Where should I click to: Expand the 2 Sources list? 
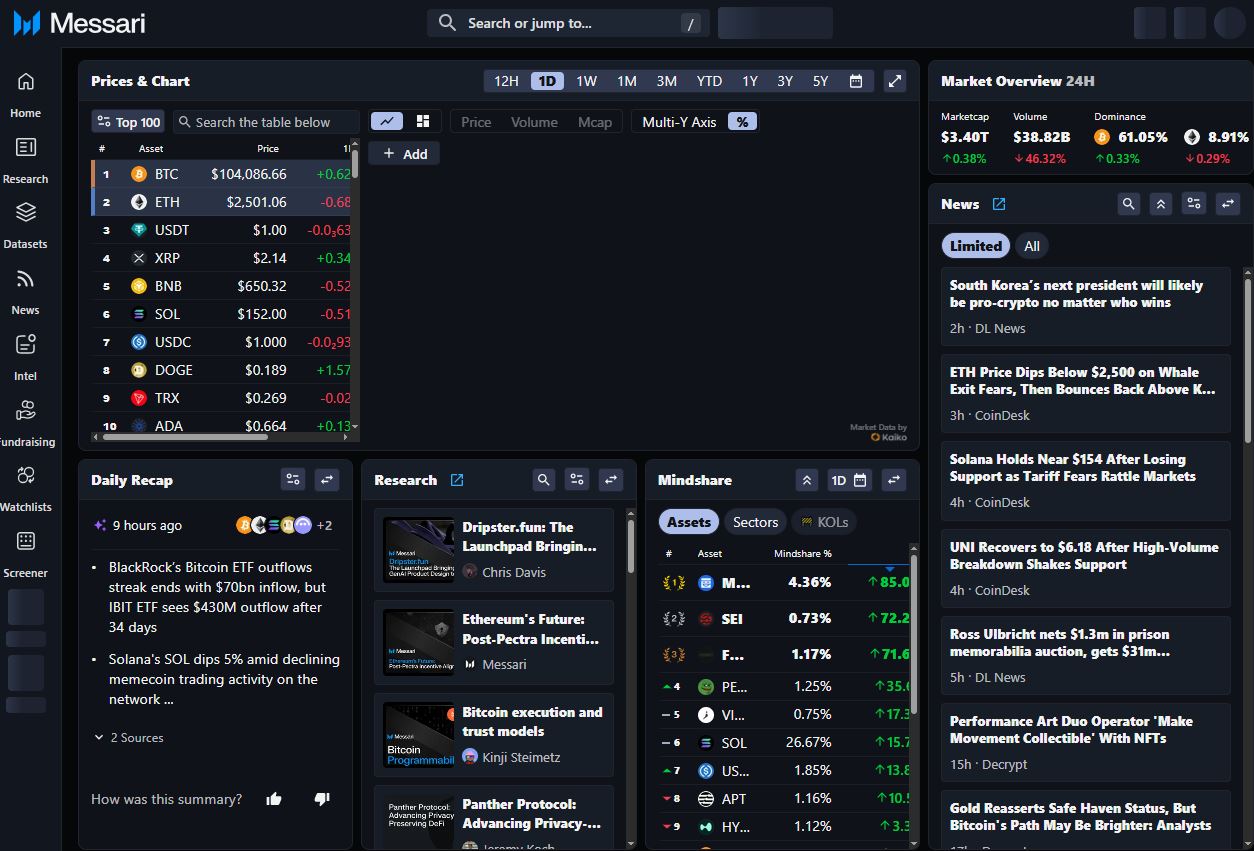129,738
